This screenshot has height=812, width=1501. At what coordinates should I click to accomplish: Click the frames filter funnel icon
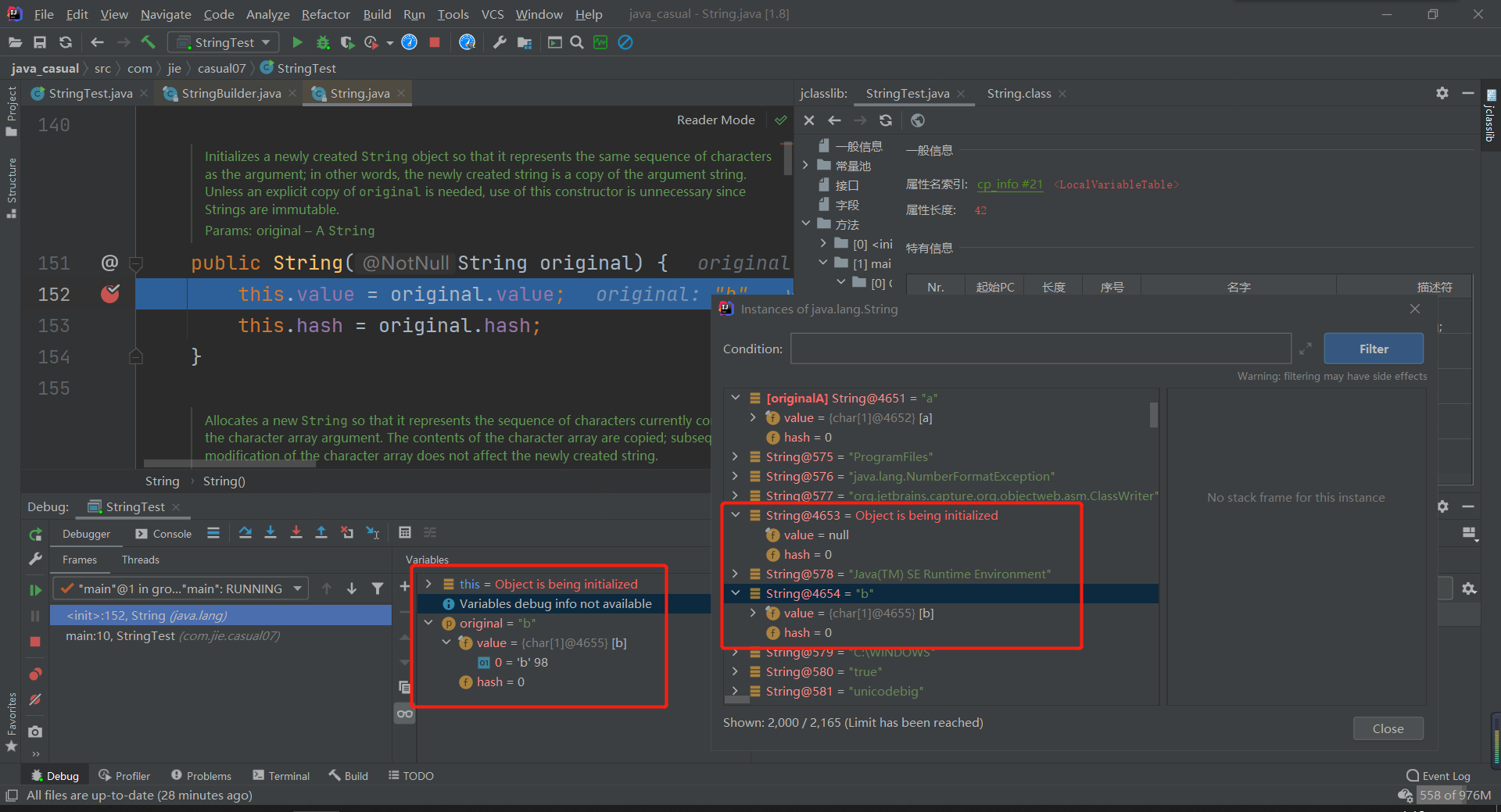tap(378, 588)
